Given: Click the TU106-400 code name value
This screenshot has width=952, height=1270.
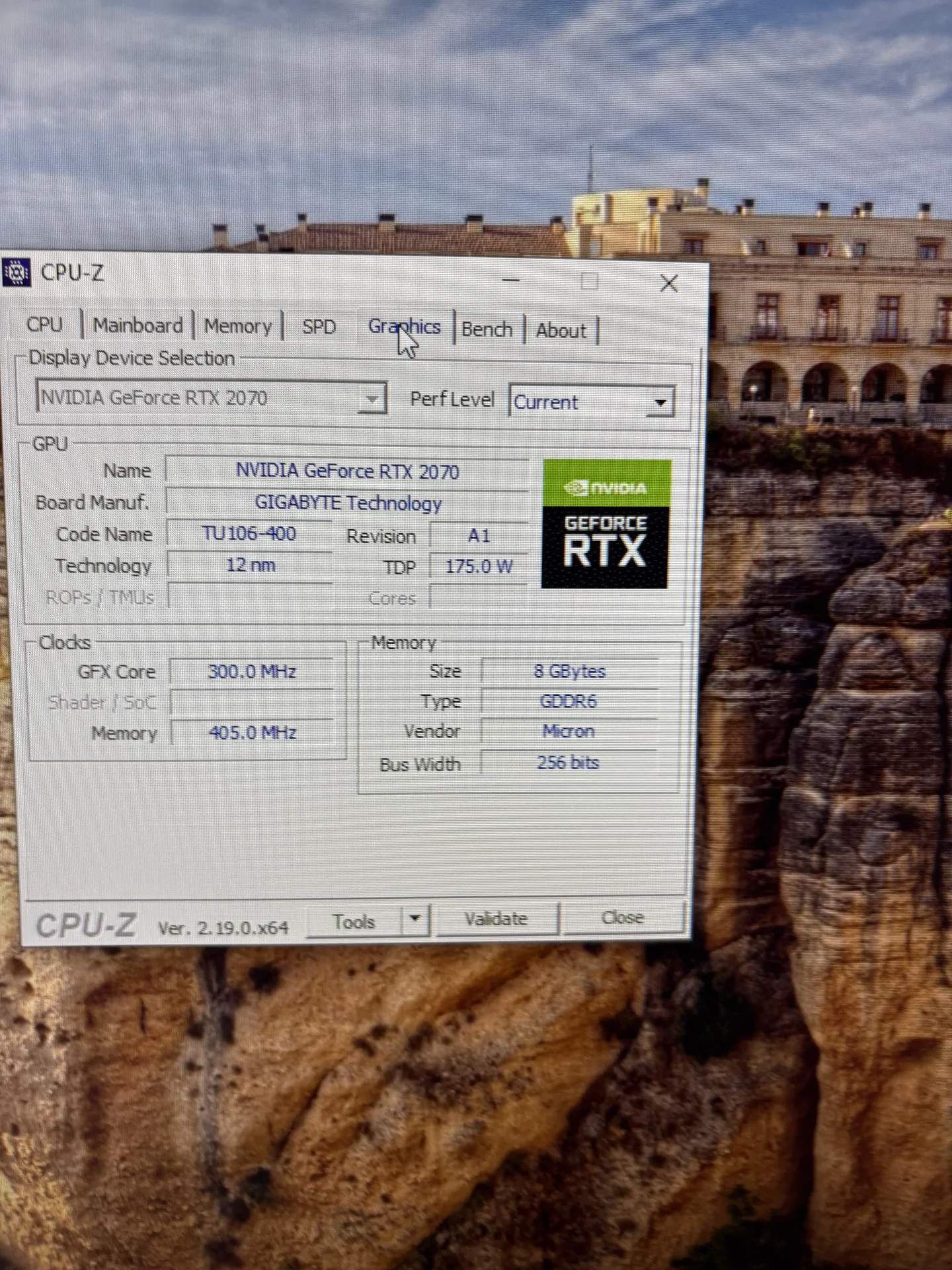Looking at the screenshot, I should coord(249,534).
